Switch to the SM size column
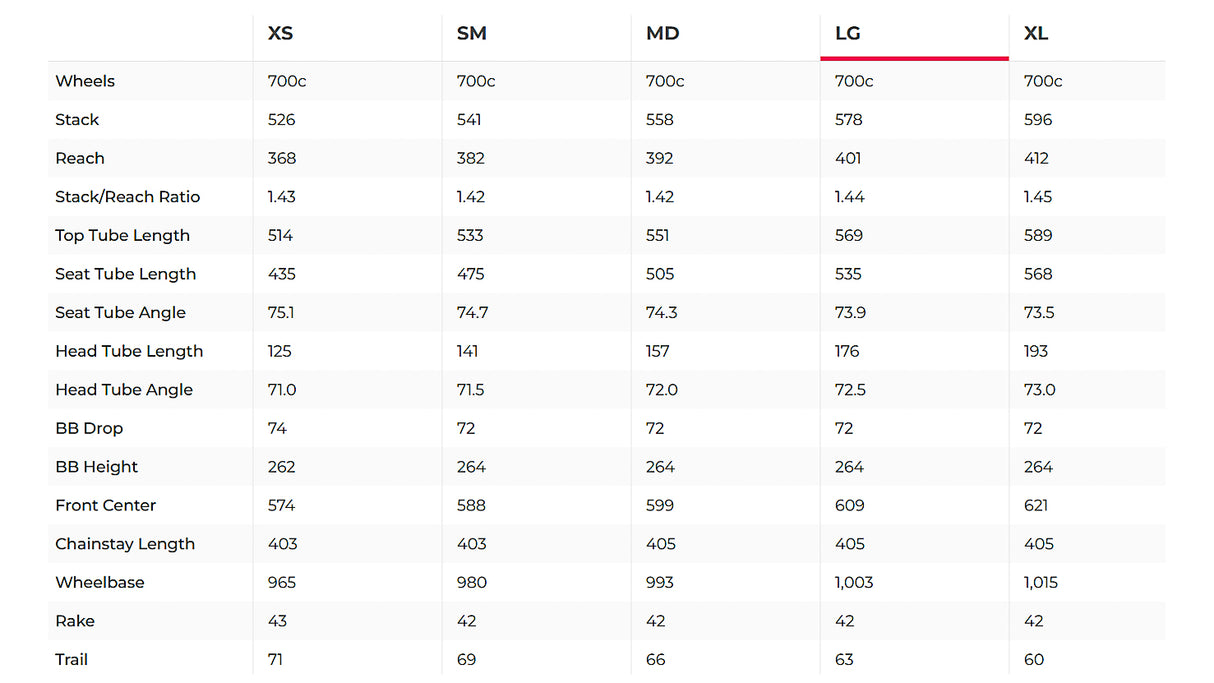This screenshot has height=683, width=1214. click(x=471, y=33)
